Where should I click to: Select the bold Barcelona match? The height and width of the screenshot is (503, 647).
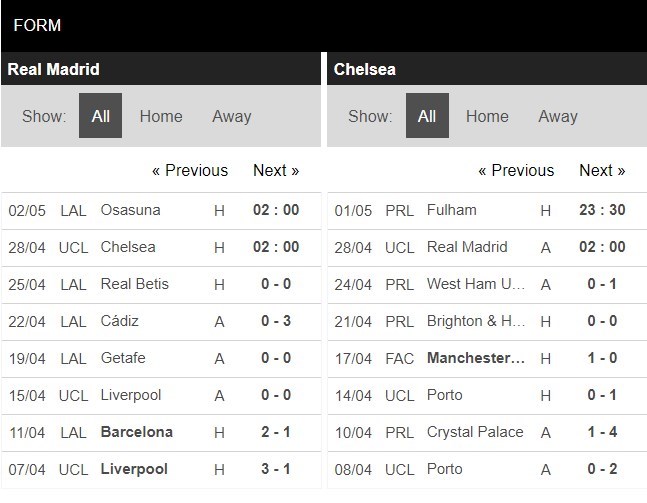pyautogui.click(x=137, y=432)
